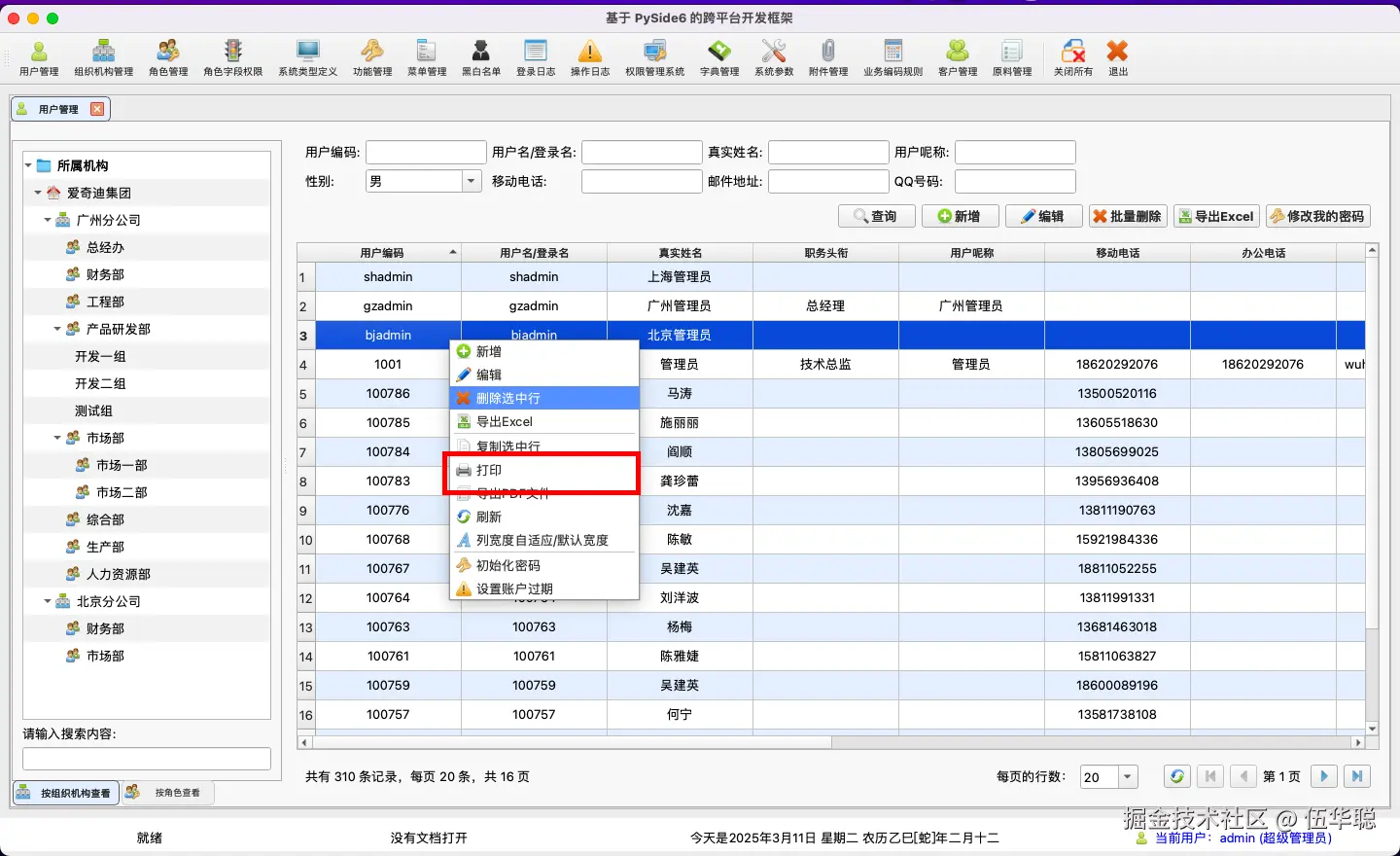Open 字典管理 toolbar icon
Image resolution: width=1400 pixels, height=856 pixels.
(x=719, y=57)
